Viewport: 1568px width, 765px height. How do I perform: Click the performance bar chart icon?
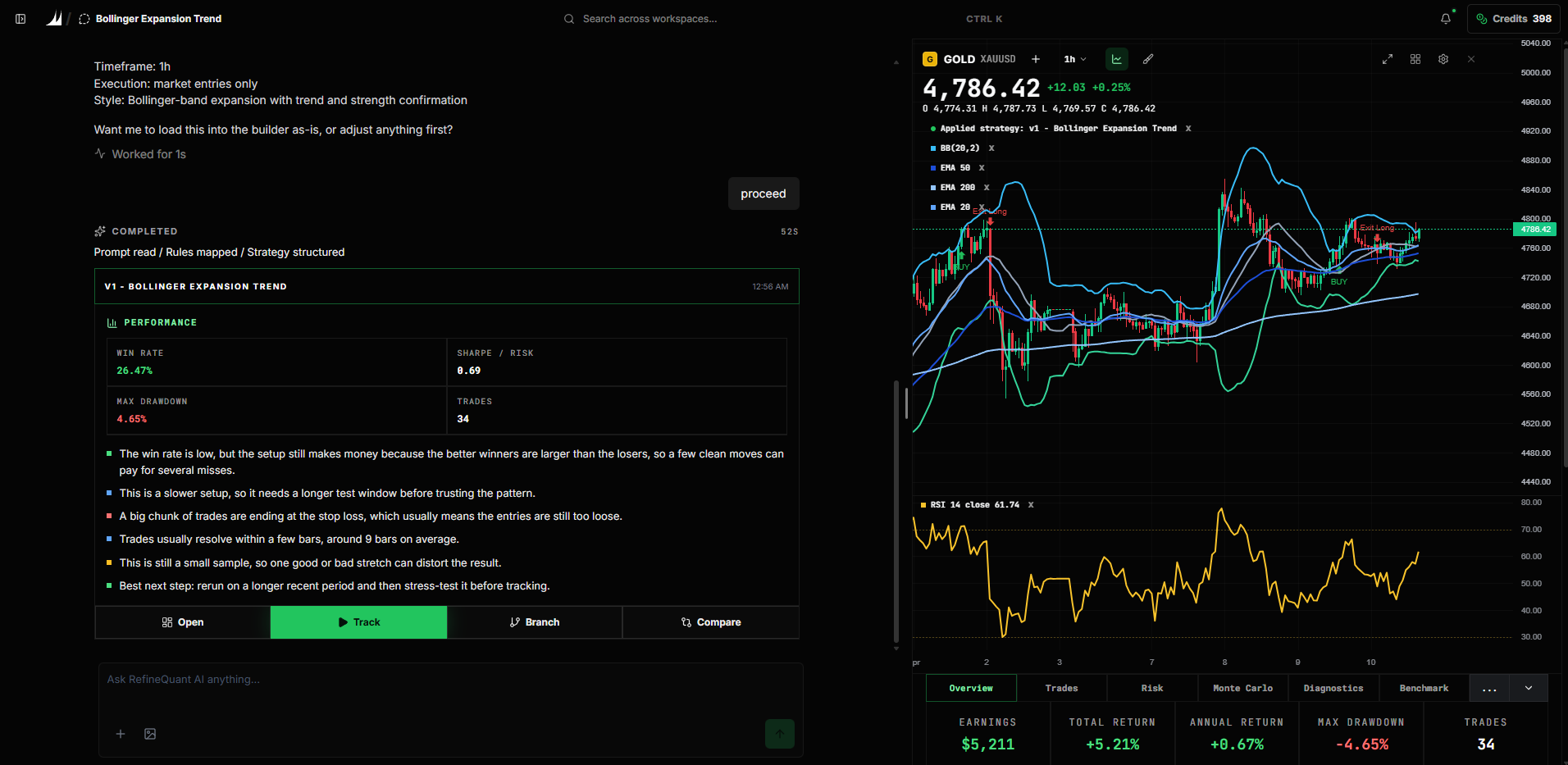pyautogui.click(x=112, y=323)
